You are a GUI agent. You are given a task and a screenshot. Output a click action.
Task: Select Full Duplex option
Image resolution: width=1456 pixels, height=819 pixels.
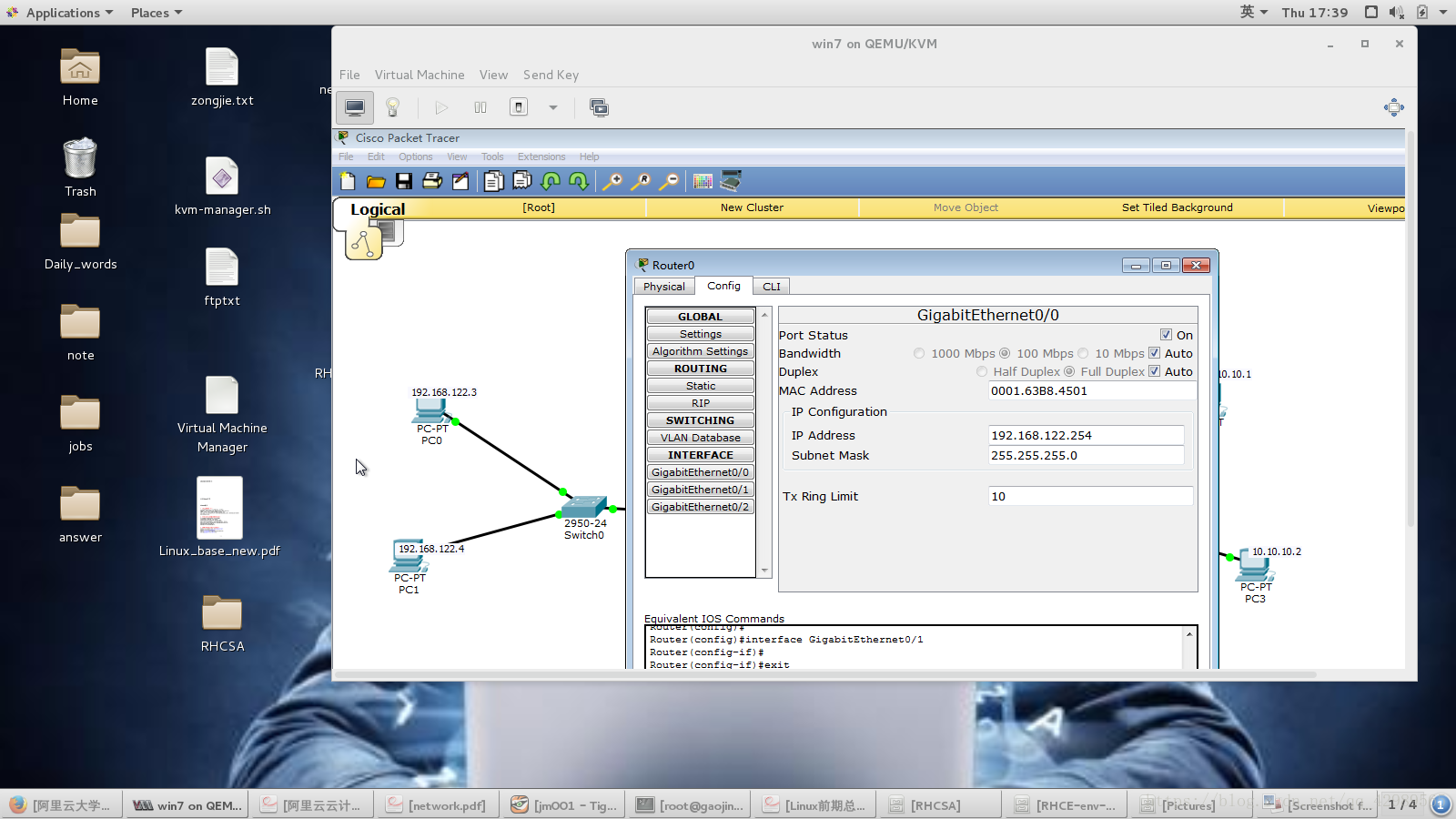click(1069, 371)
